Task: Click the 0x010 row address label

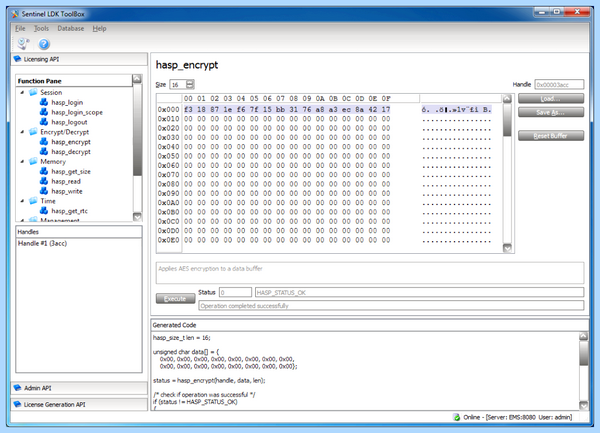Action: point(168,119)
